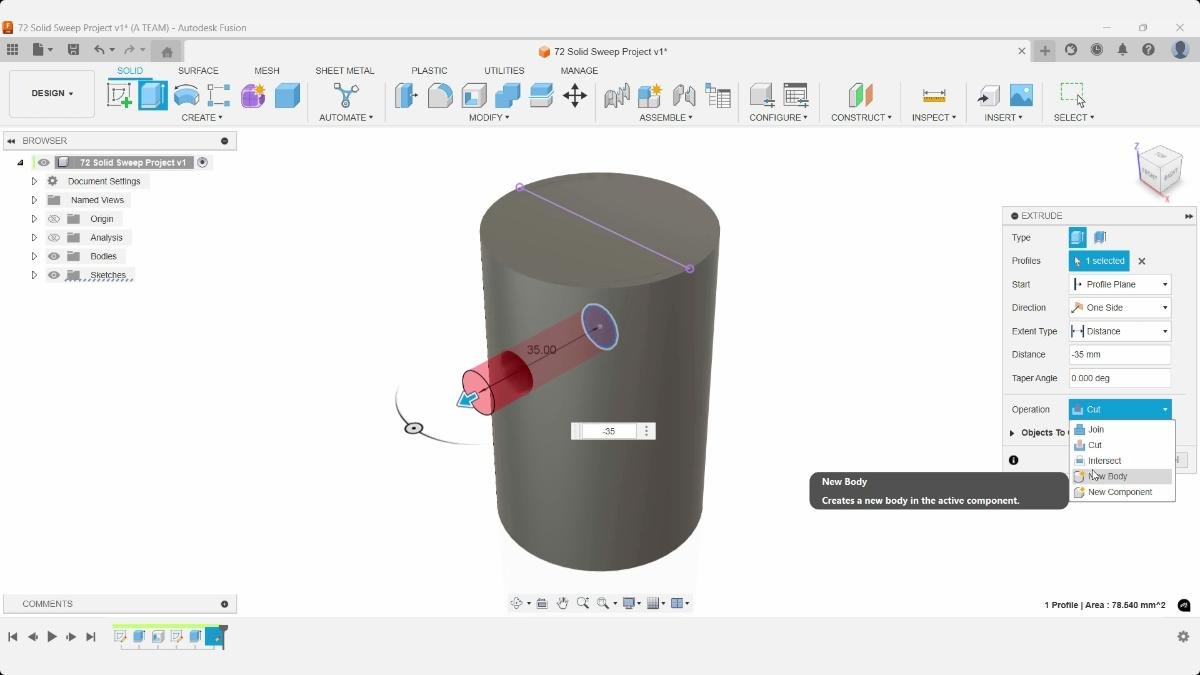Open the Help question mark icon
1200x675 pixels.
1148,50
